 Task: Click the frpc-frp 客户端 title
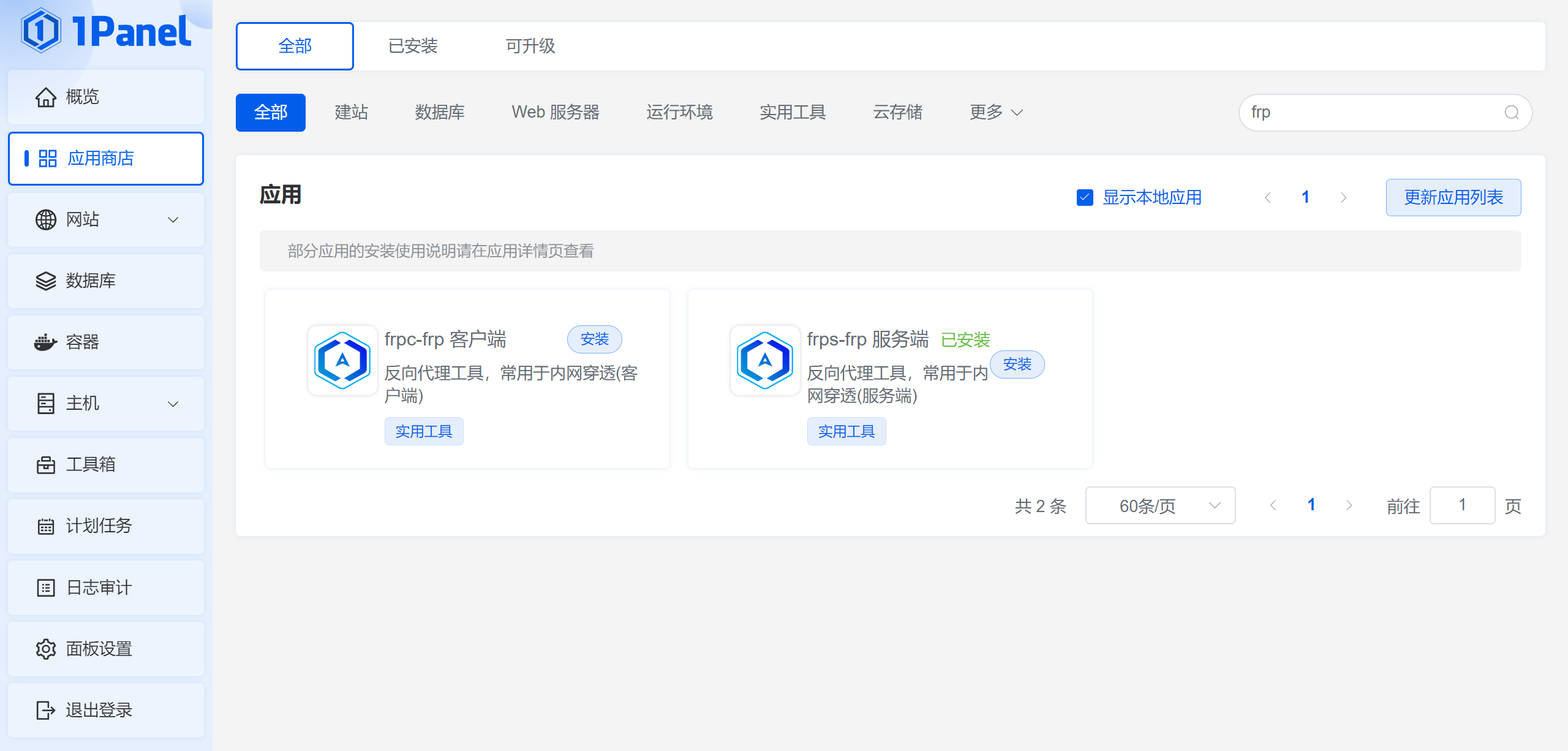[x=445, y=339]
